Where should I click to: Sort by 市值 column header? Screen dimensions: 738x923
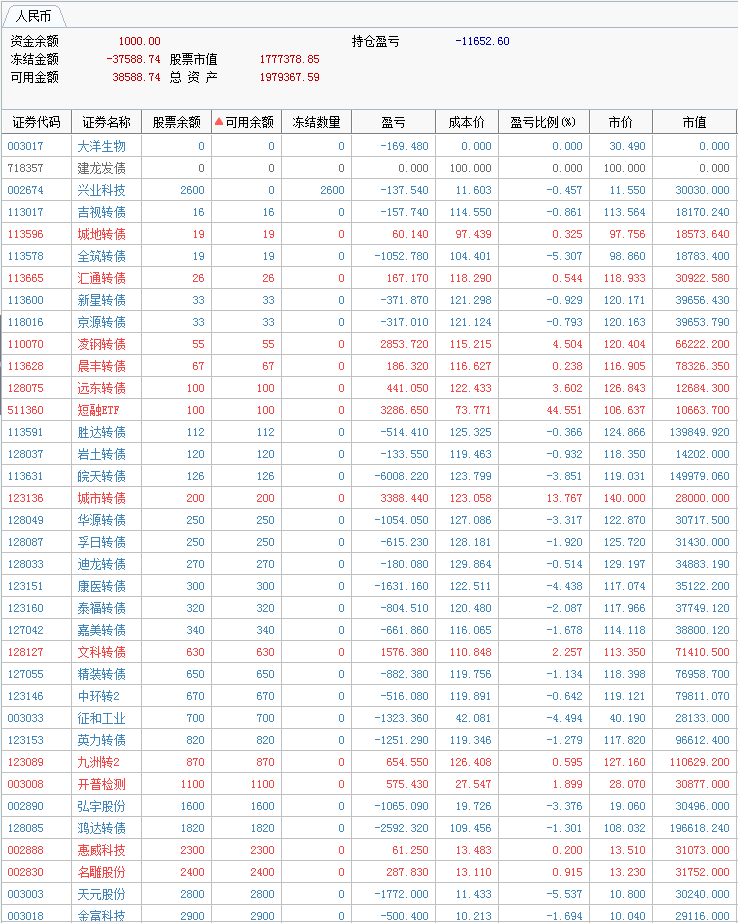pyautogui.click(x=694, y=122)
